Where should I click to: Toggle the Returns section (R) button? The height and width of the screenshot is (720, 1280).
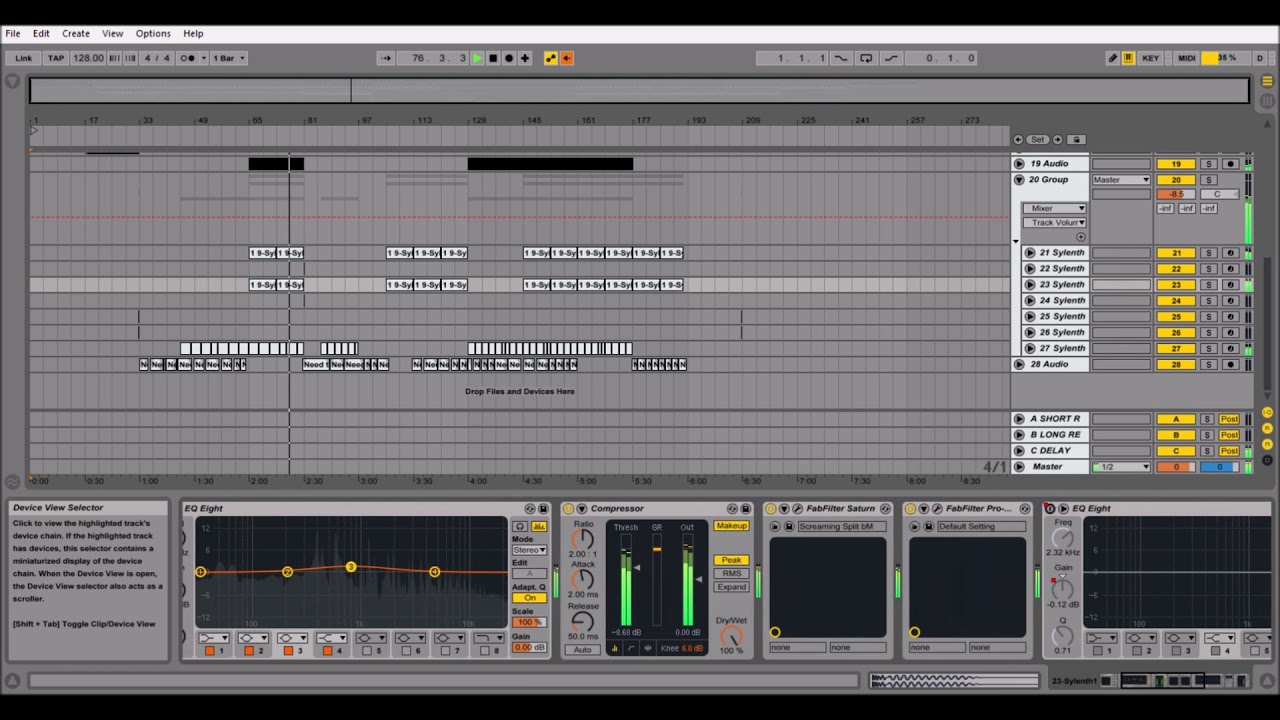coord(1267,428)
